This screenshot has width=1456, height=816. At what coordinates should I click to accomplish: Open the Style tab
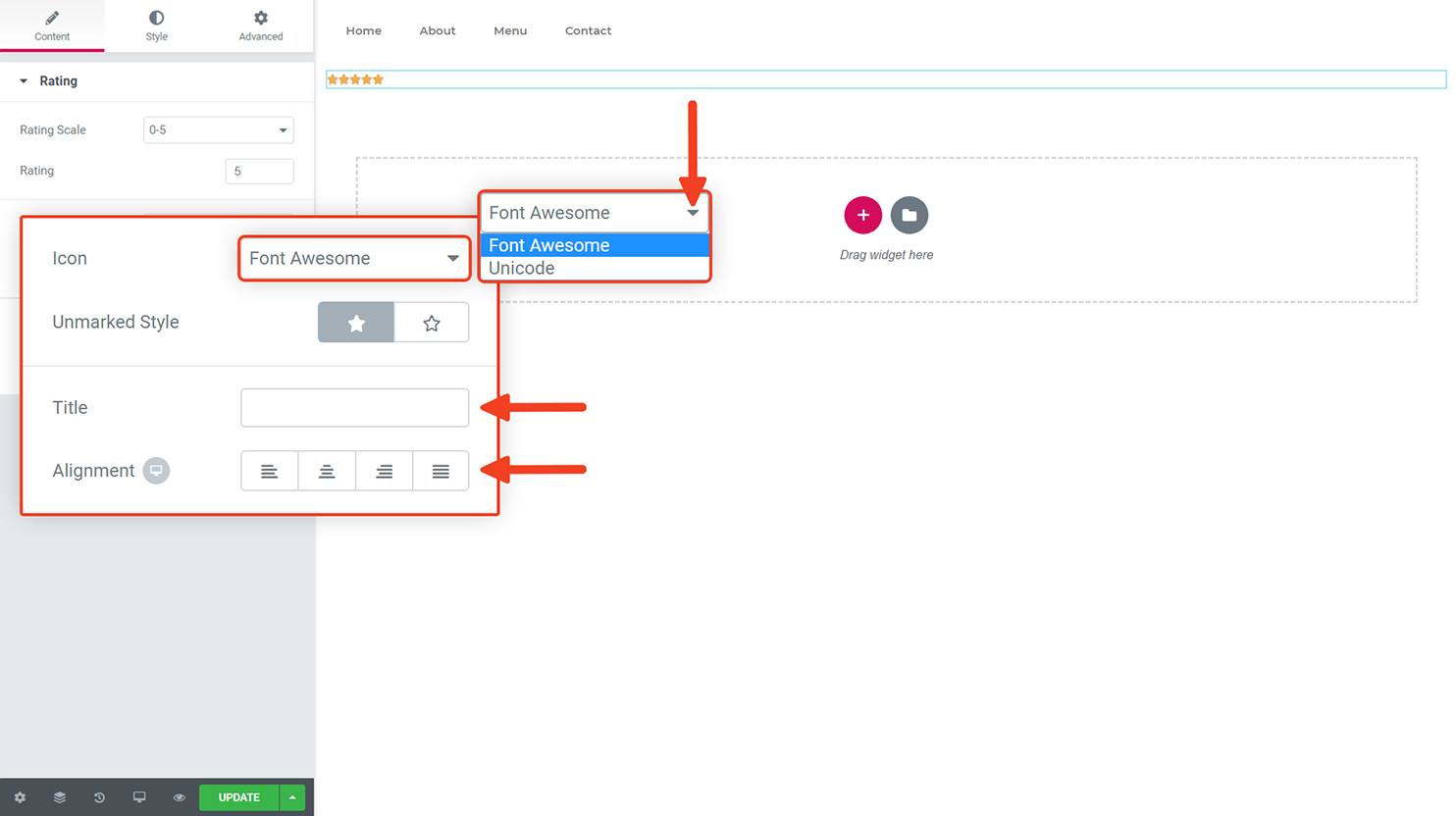point(156,25)
